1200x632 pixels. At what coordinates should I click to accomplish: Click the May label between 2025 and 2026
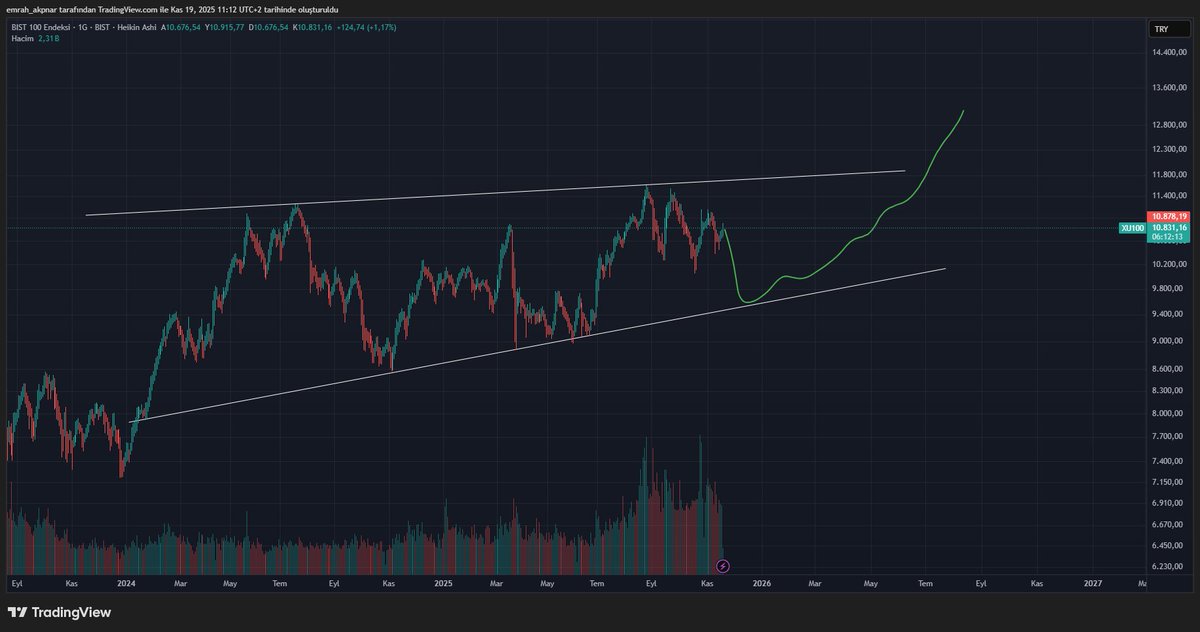click(x=546, y=582)
